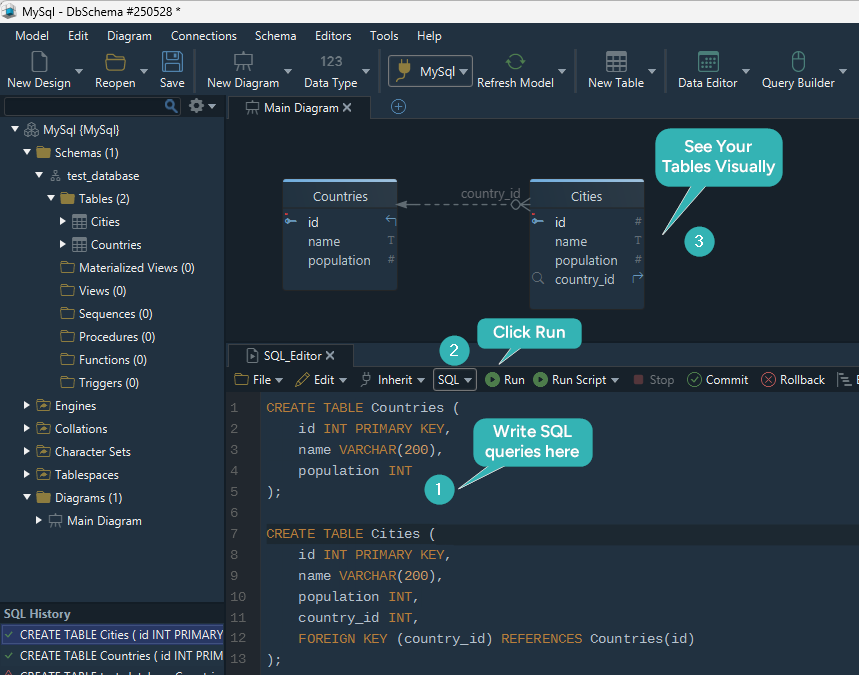This screenshot has width=859, height=675.
Task: Open the SQL mode dropdown in editor toolbar
Action: tap(455, 380)
